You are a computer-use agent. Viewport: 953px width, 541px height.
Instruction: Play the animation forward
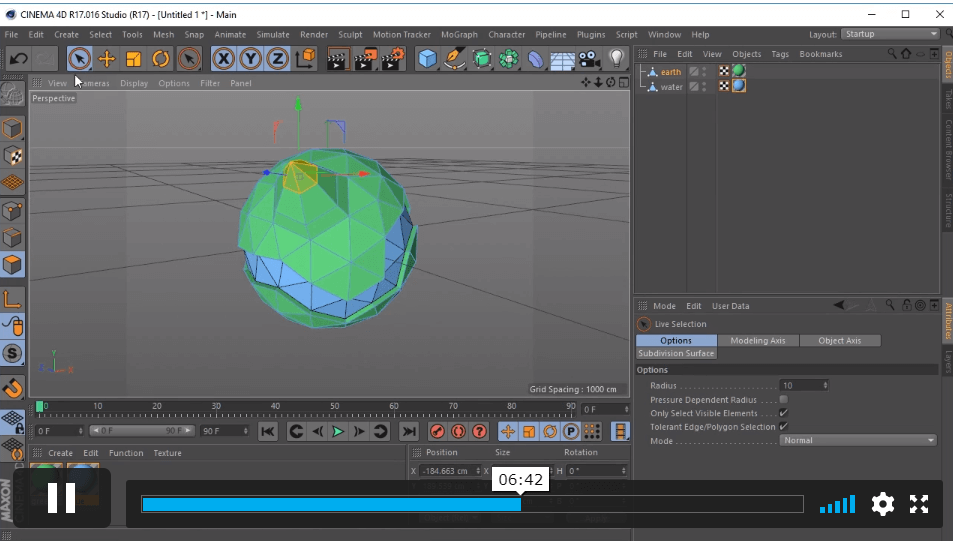tap(338, 432)
